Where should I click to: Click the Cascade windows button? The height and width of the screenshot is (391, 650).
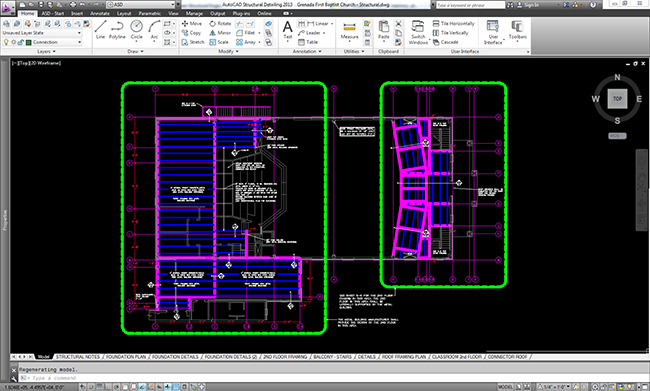(x=446, y=42)
